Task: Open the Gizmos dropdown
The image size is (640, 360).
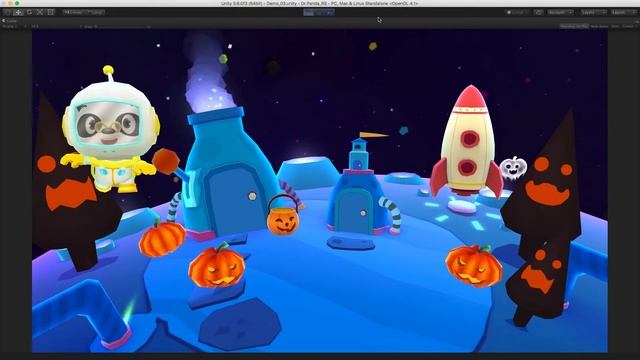Action: 629,26
